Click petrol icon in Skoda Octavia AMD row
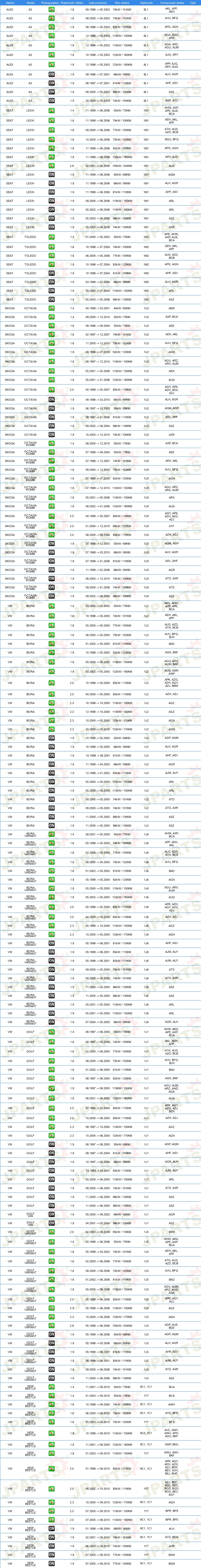 coord(52,308)
